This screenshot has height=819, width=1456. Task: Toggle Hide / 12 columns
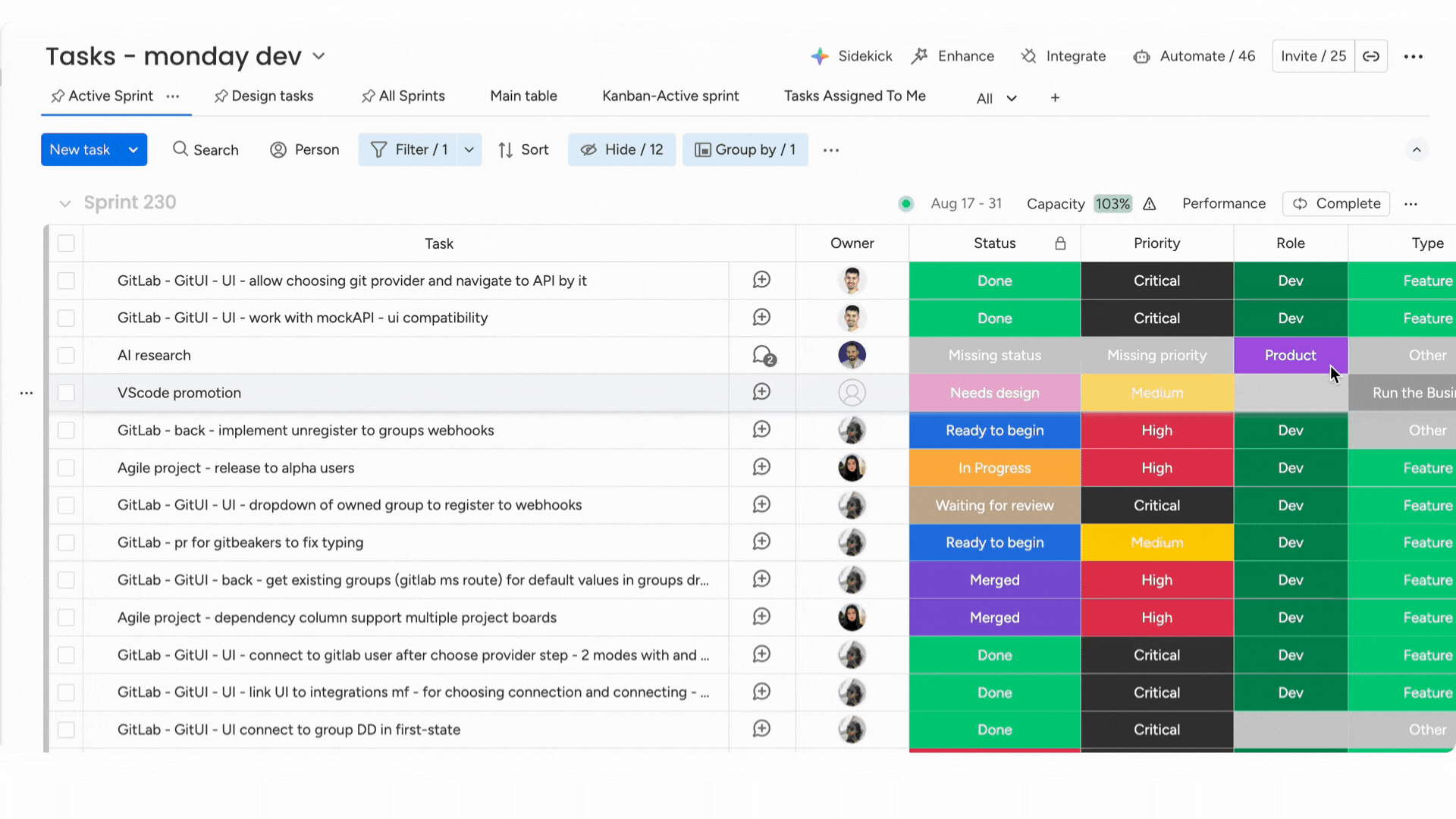click(622, 150)
